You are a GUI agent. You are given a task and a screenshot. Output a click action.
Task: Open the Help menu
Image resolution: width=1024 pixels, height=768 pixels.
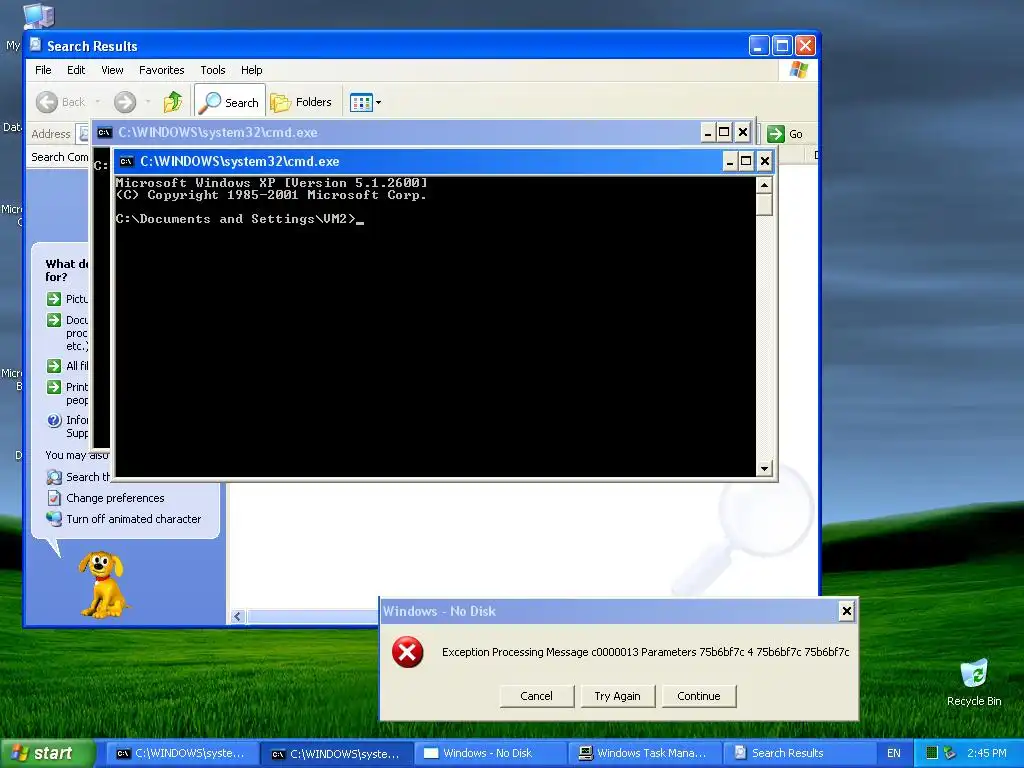pos(251,70)
